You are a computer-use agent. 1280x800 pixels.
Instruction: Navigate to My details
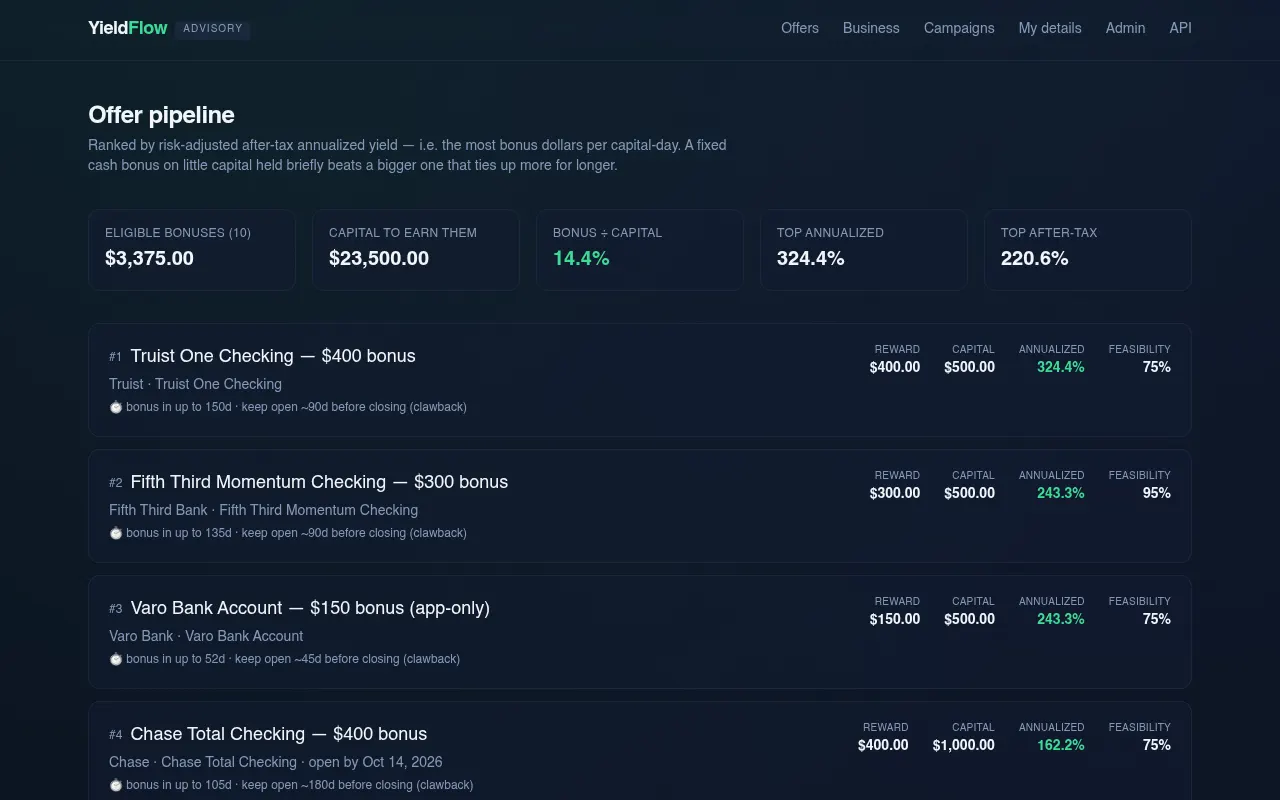[x=1050, y=28]
